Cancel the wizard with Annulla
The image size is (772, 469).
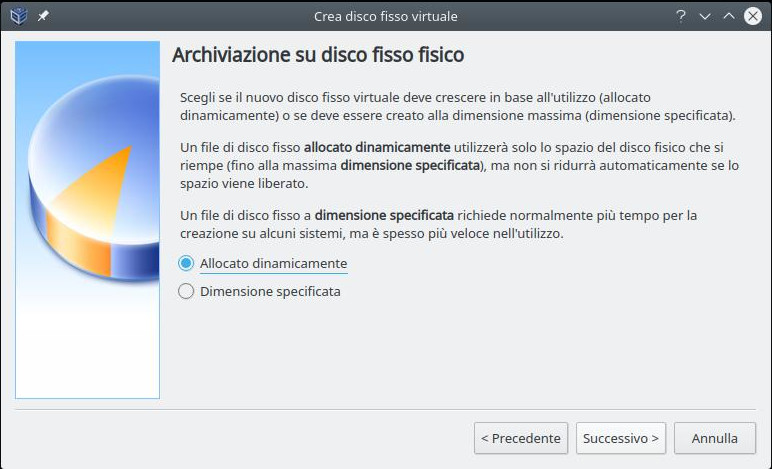pos(714,438)
